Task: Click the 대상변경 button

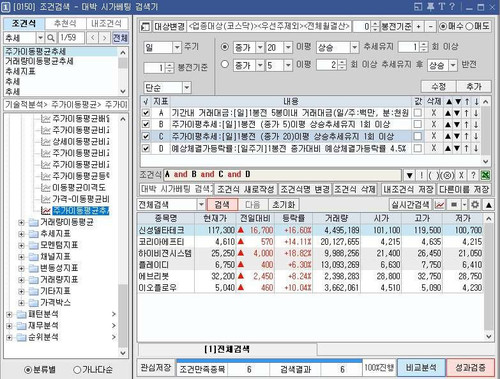Action: [x=169, y=27]
